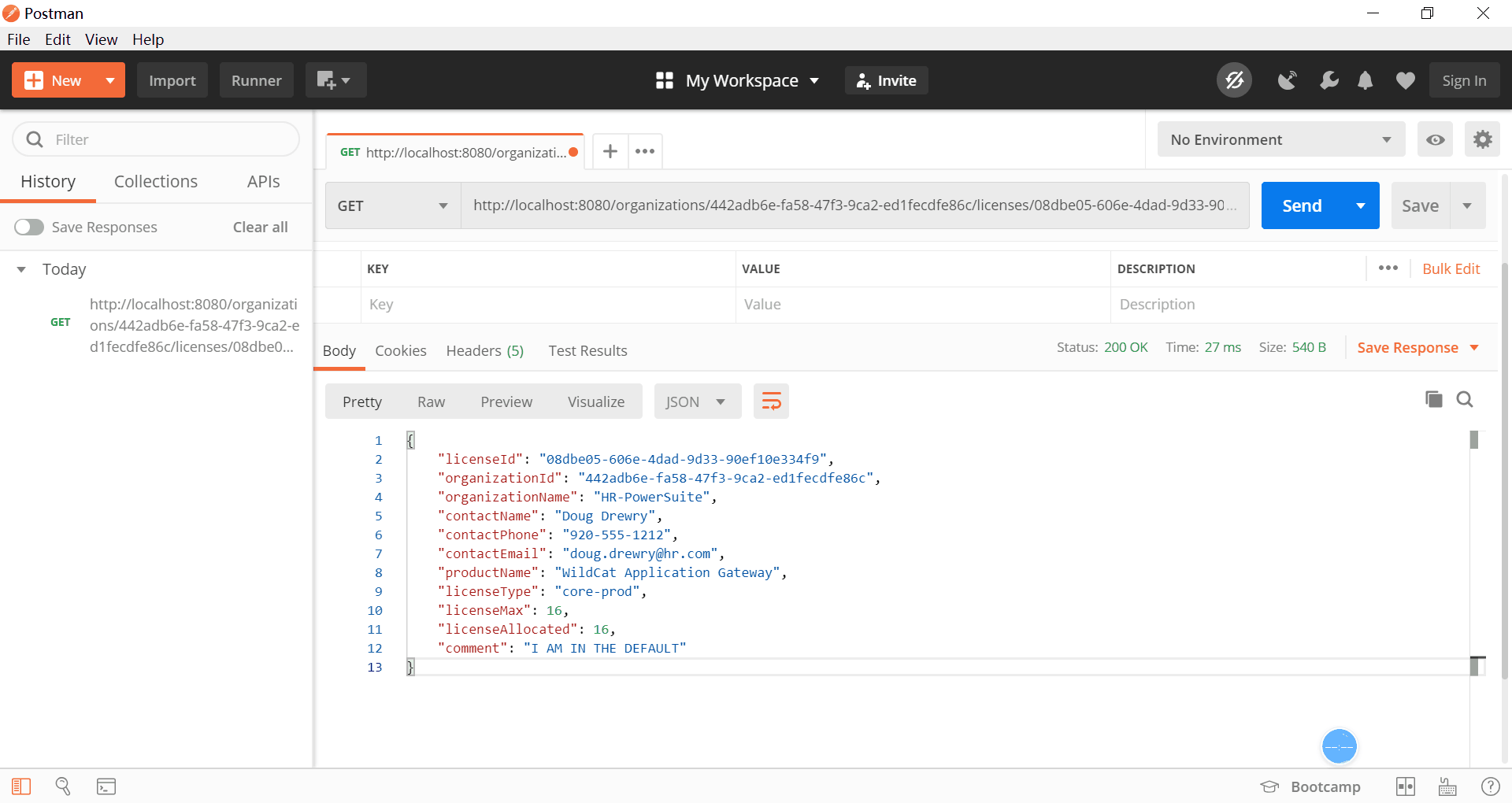Viewport: 1512px width, 803px height.
Task: Click the environment quick look eye icon
Action: (1435, 139)
